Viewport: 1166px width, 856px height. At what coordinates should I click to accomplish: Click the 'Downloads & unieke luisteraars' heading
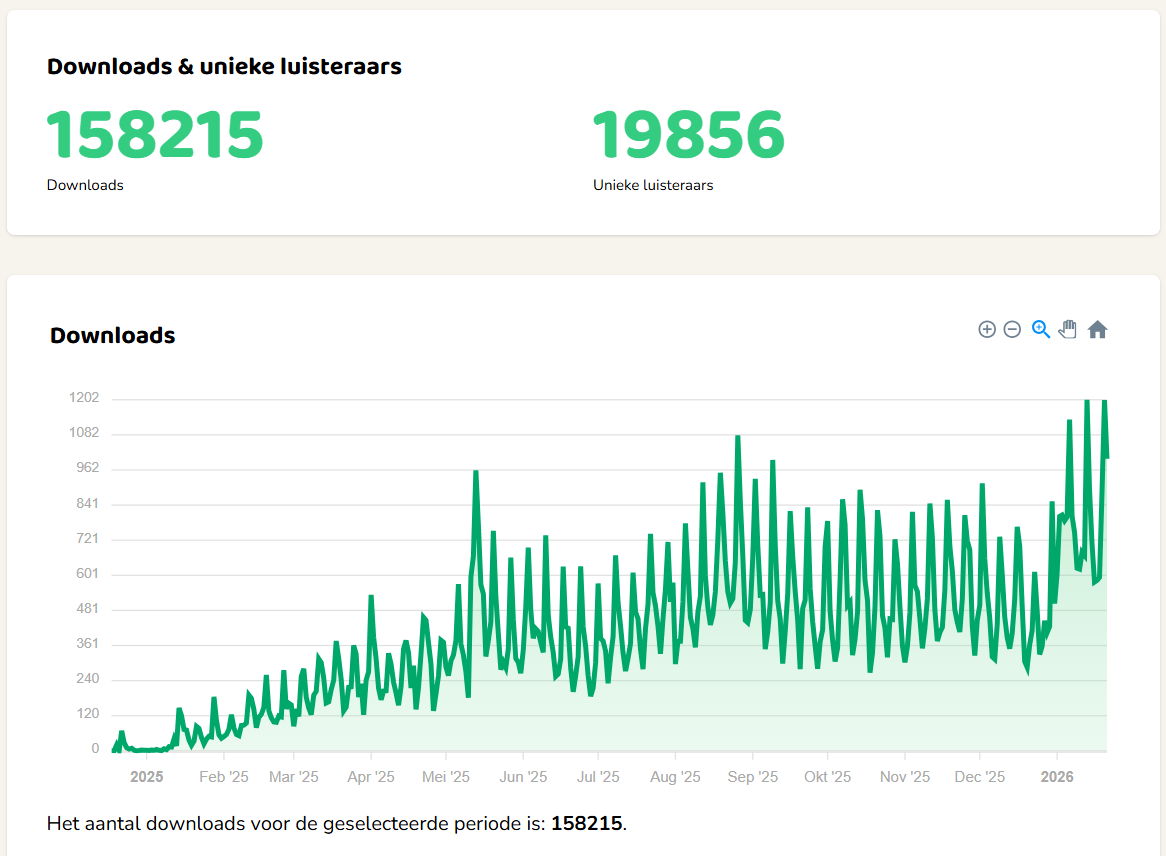point(224,67)
